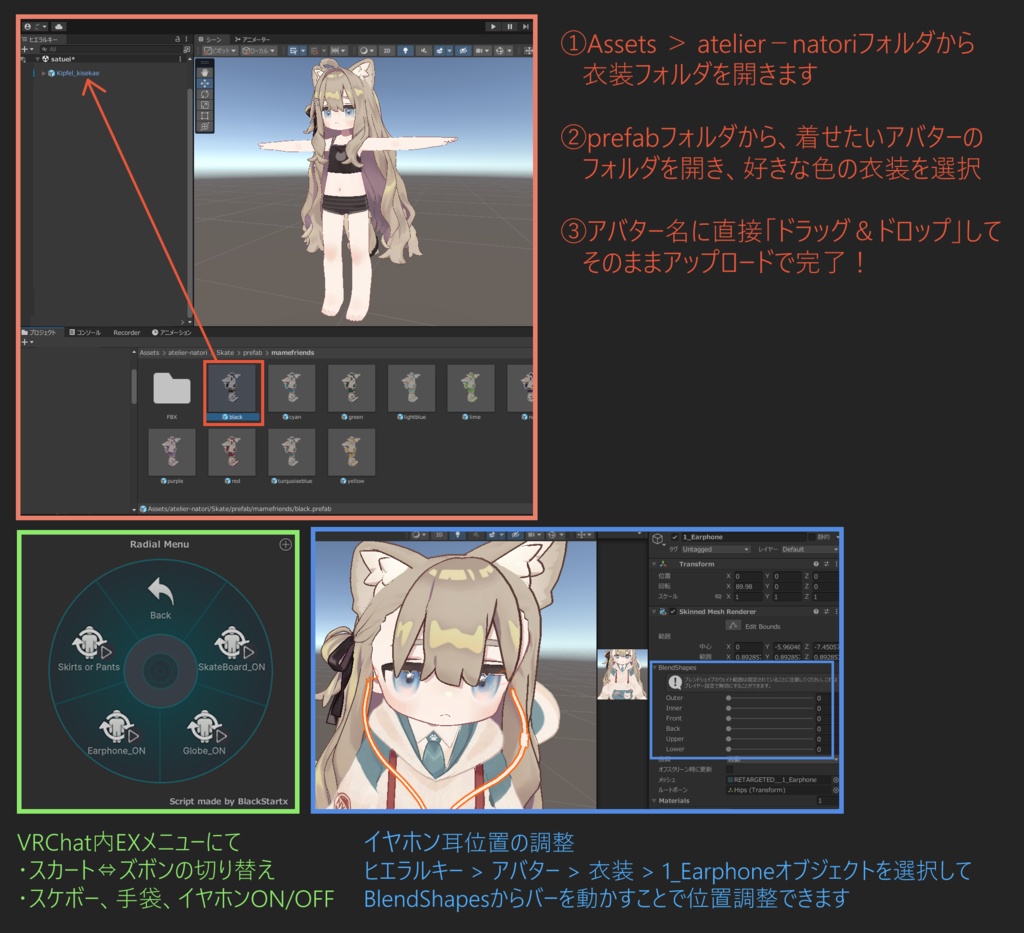Toggle the 1_Earphone object active checkbox
Screen dimensions: 1024x933
[675, 537]
